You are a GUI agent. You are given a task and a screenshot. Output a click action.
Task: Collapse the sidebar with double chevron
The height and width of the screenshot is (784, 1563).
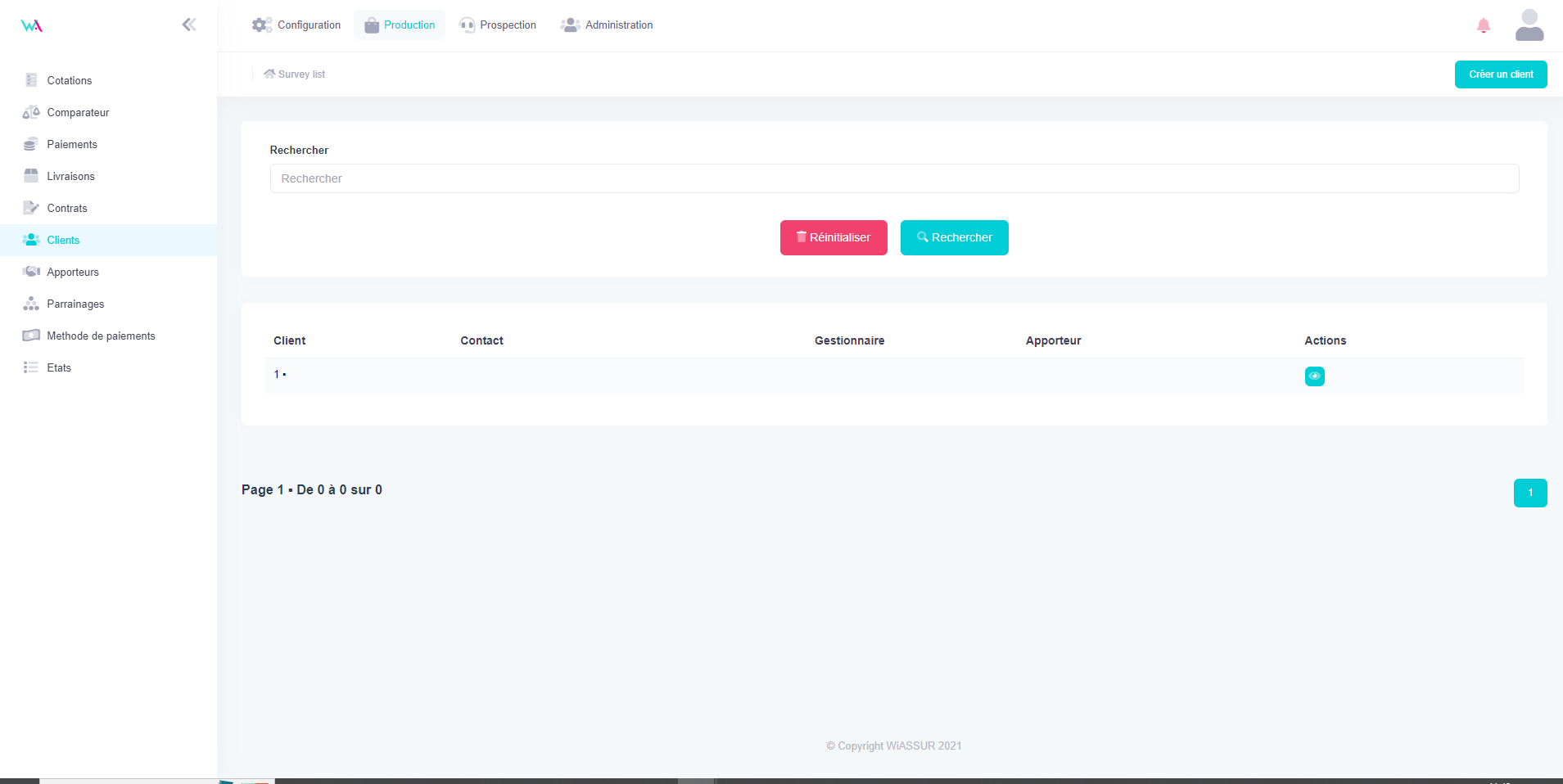click(189, 25)
